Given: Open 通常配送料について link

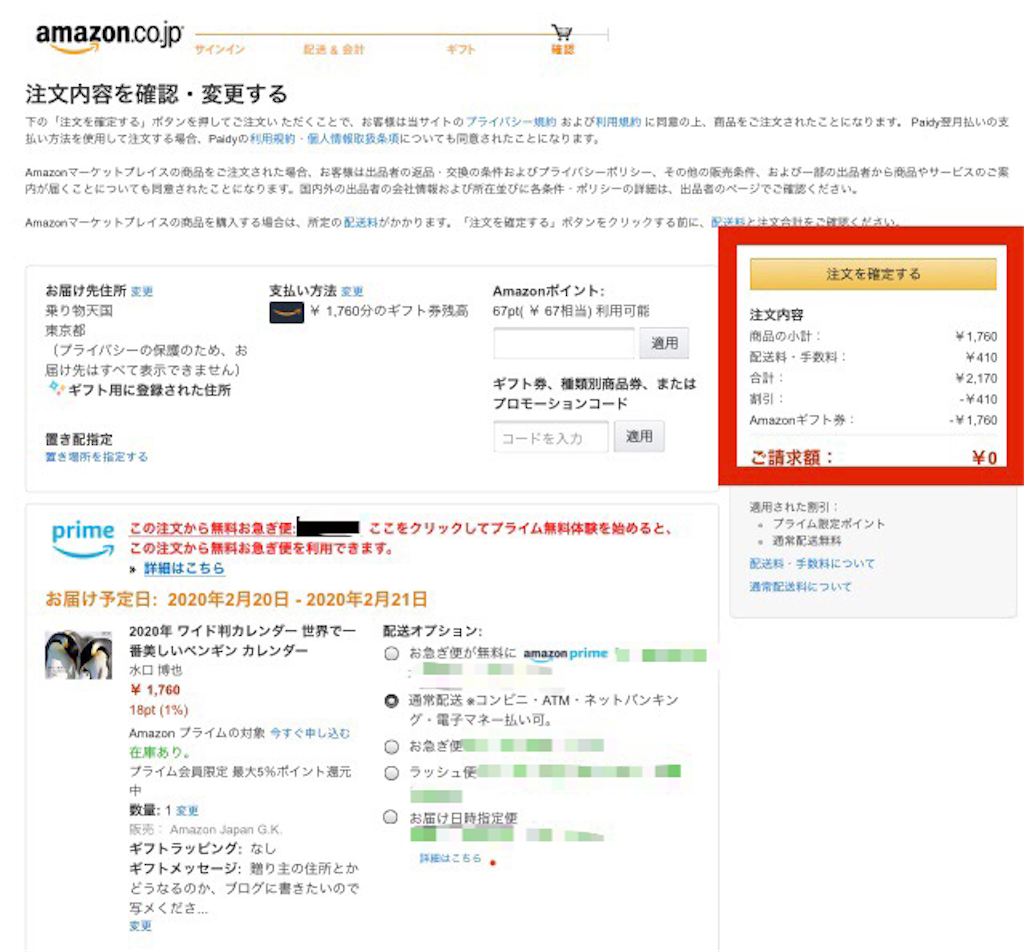Looking at the screenshot, I should [x=800, y=586].
